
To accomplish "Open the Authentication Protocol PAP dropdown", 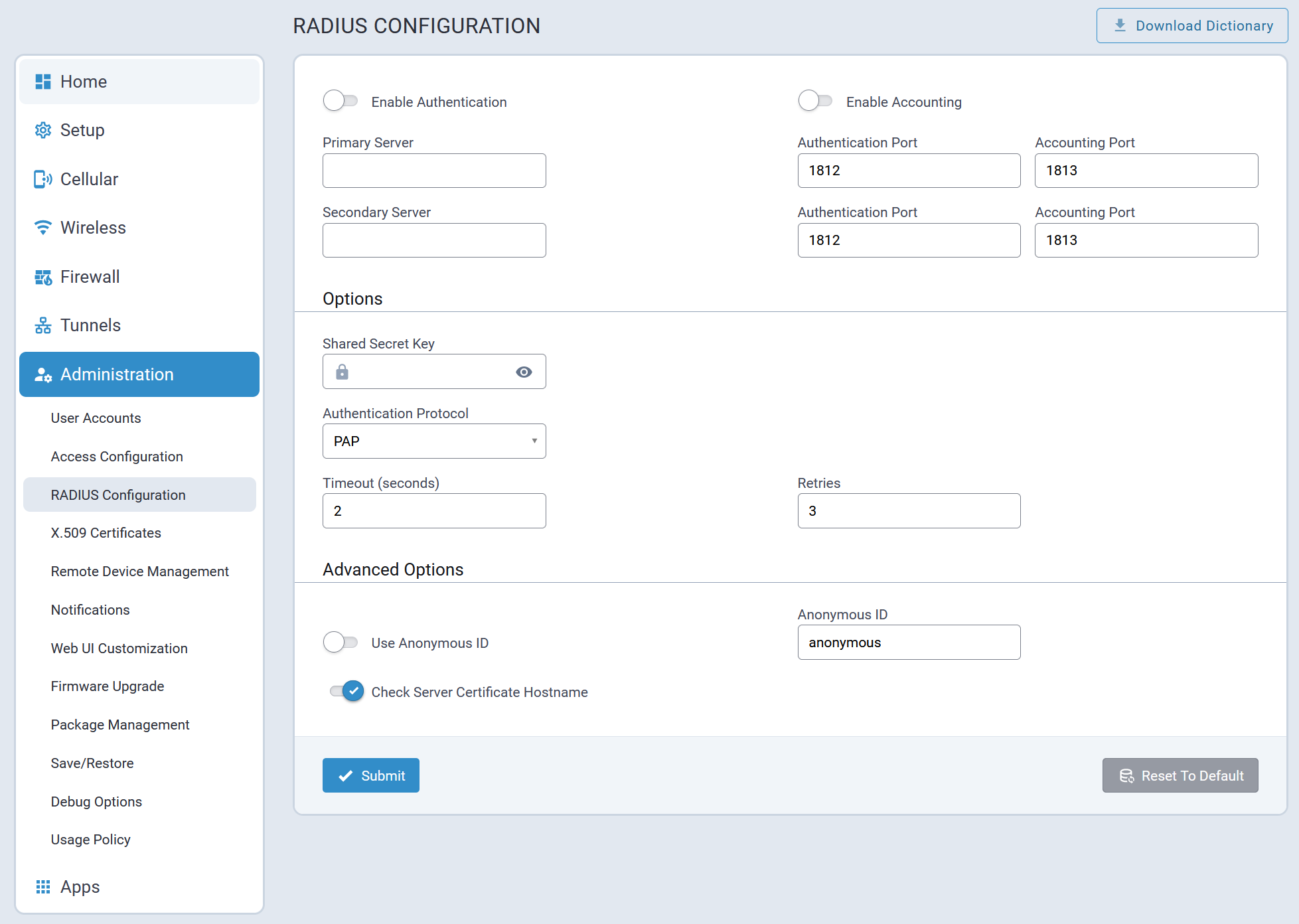I will 434,441.
